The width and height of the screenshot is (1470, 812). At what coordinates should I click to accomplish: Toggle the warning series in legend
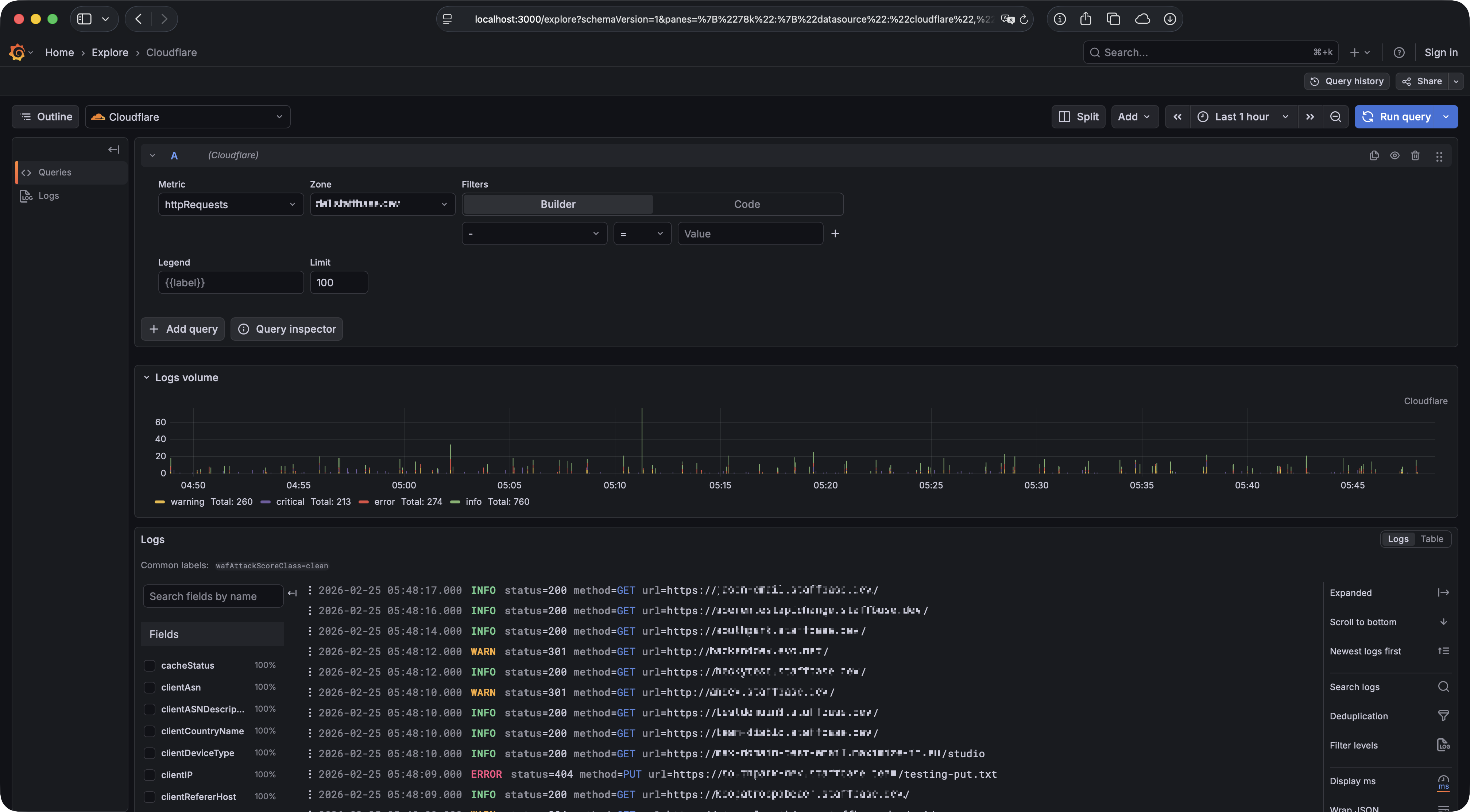pos(187,502)
